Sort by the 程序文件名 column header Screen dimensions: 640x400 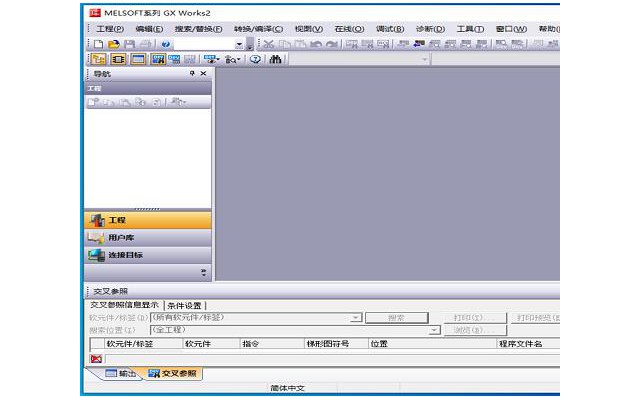click(528, 344)
